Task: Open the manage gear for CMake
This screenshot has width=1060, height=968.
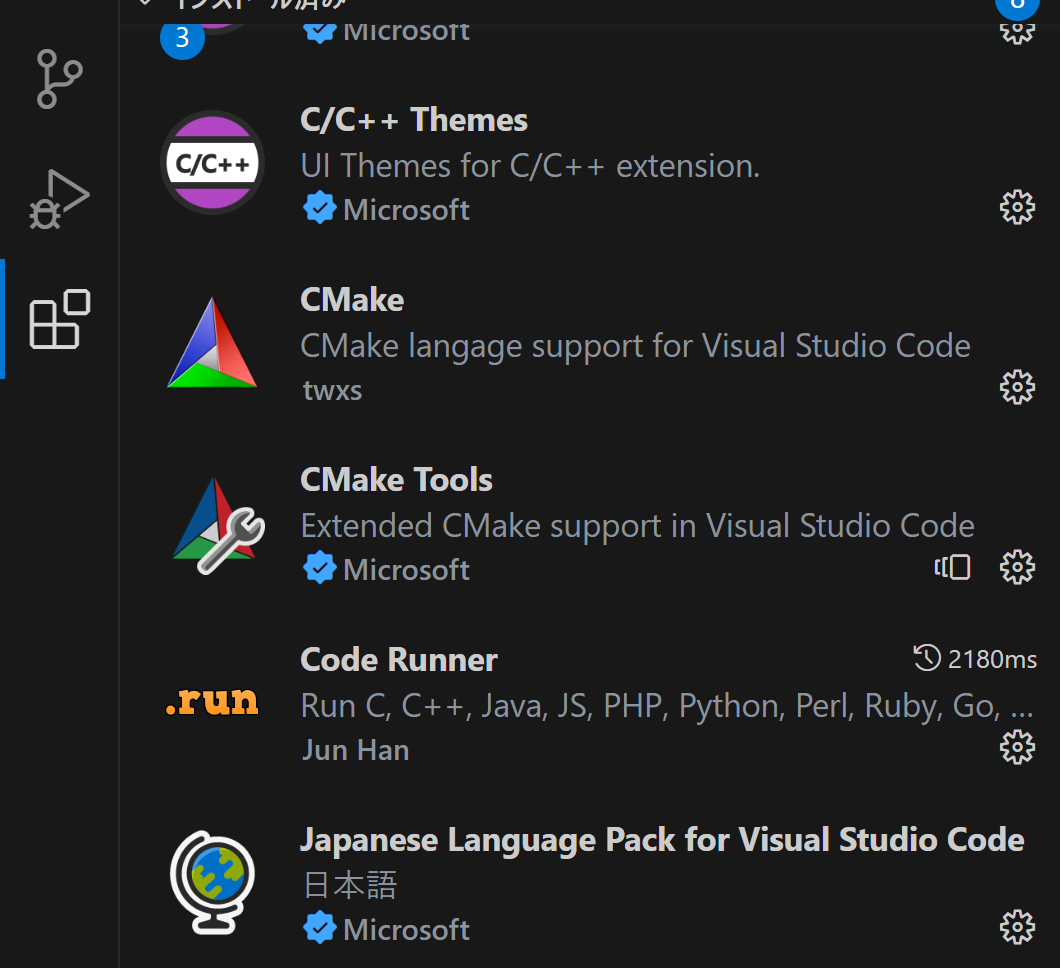Action: pos(1017,387)
